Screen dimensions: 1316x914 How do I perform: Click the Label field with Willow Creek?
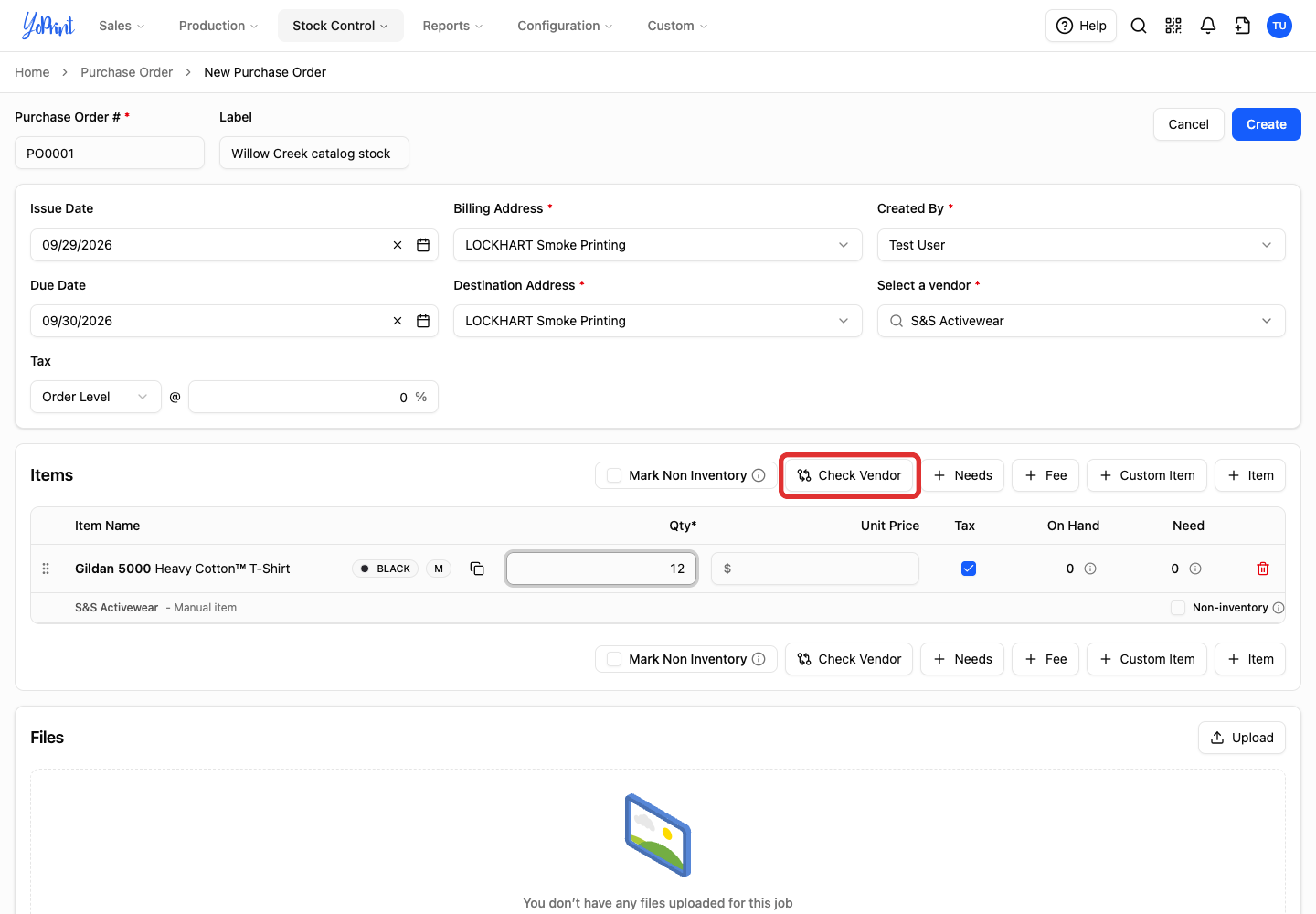point(314,153)
